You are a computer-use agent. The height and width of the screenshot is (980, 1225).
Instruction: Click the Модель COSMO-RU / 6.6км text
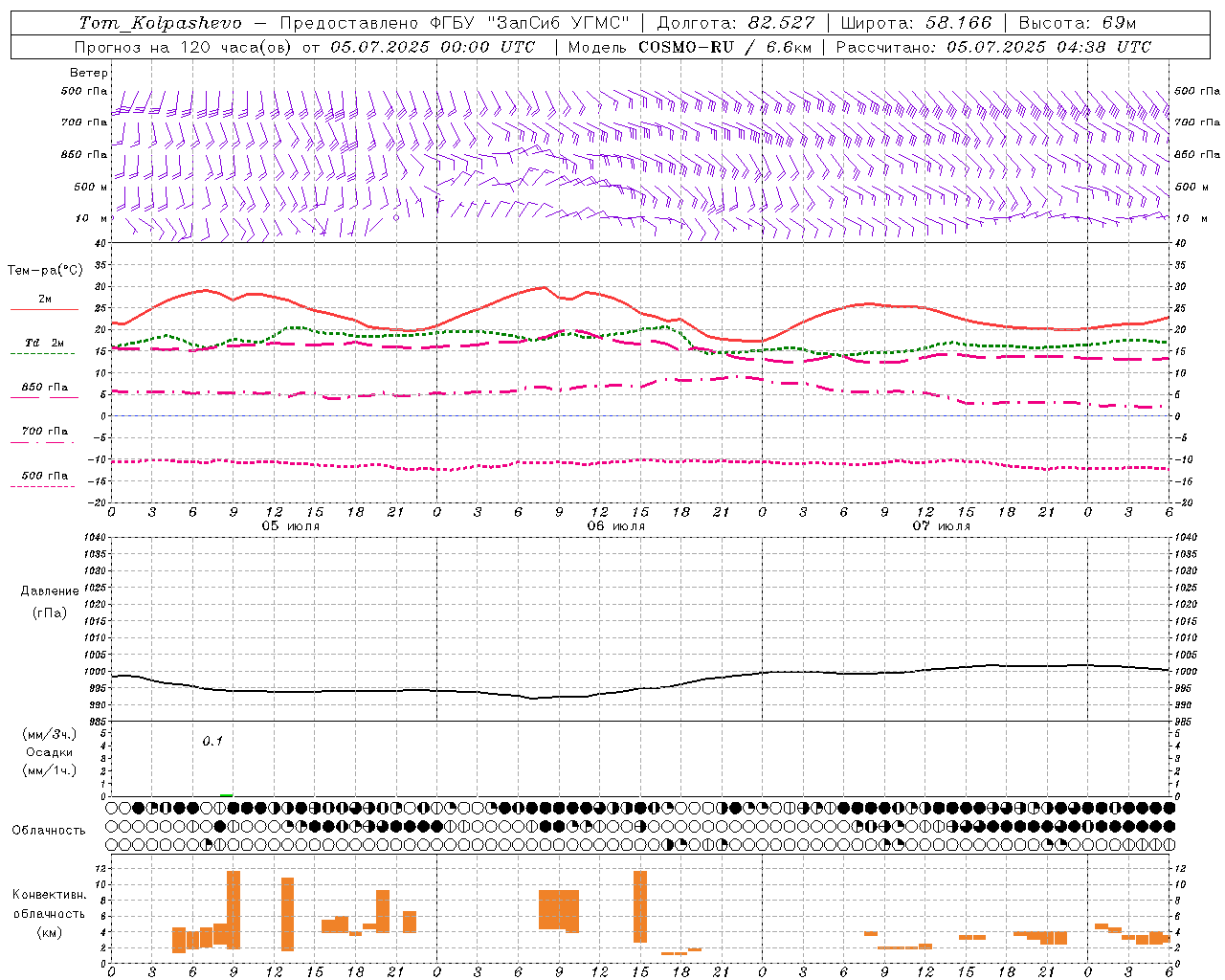[x=690, y=47]
